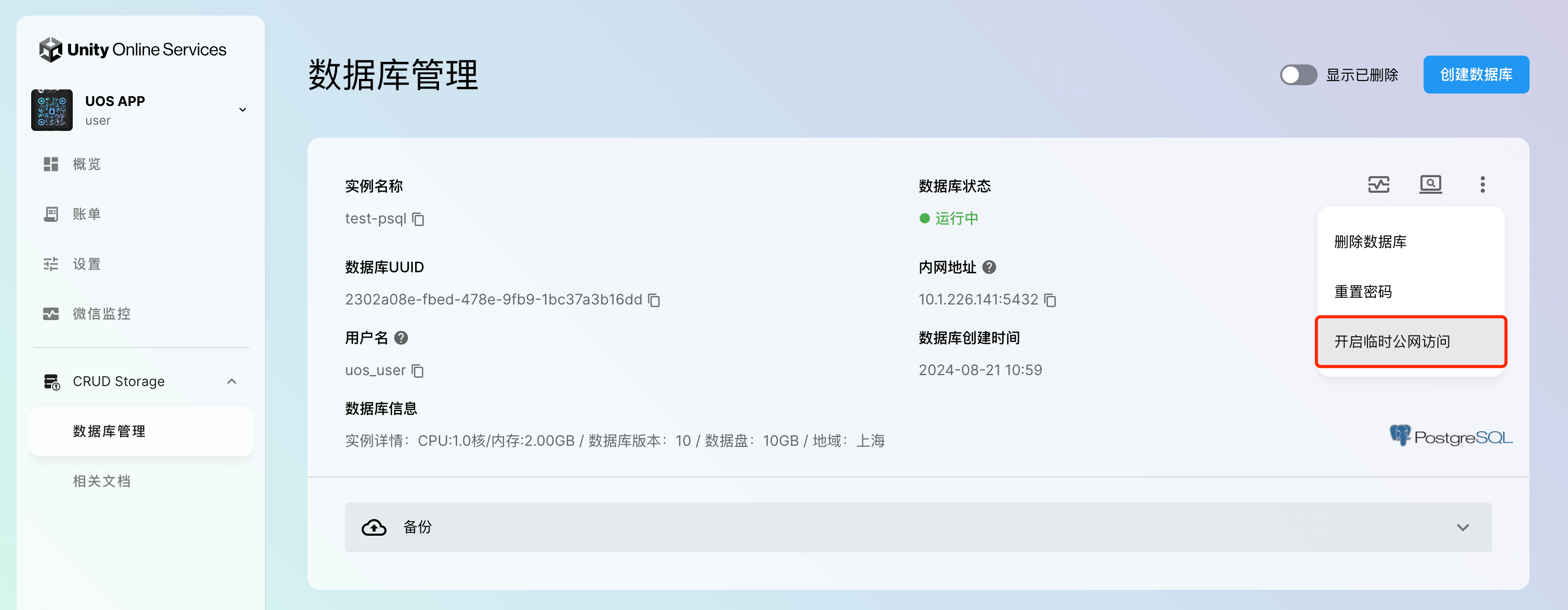
Task: Expand the UOS APP project dropdown
Action: [242, 110]
